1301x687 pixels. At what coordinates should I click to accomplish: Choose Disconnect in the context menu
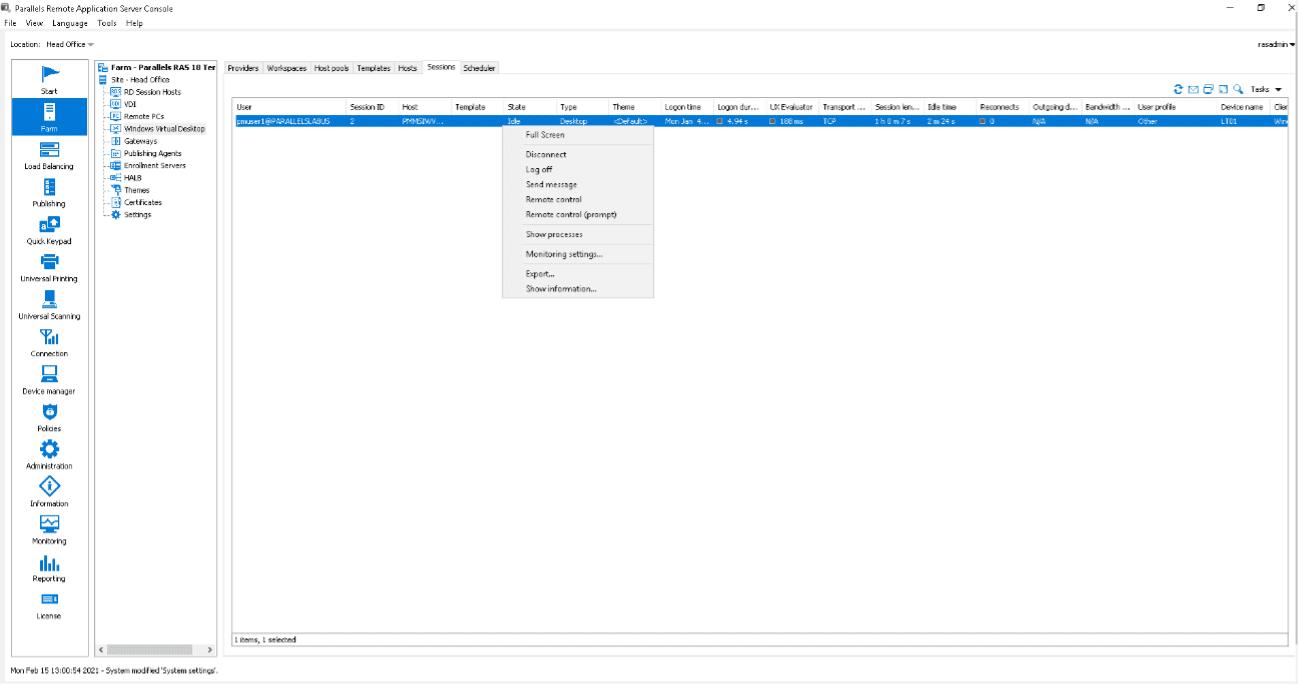[x=577, y=154]
